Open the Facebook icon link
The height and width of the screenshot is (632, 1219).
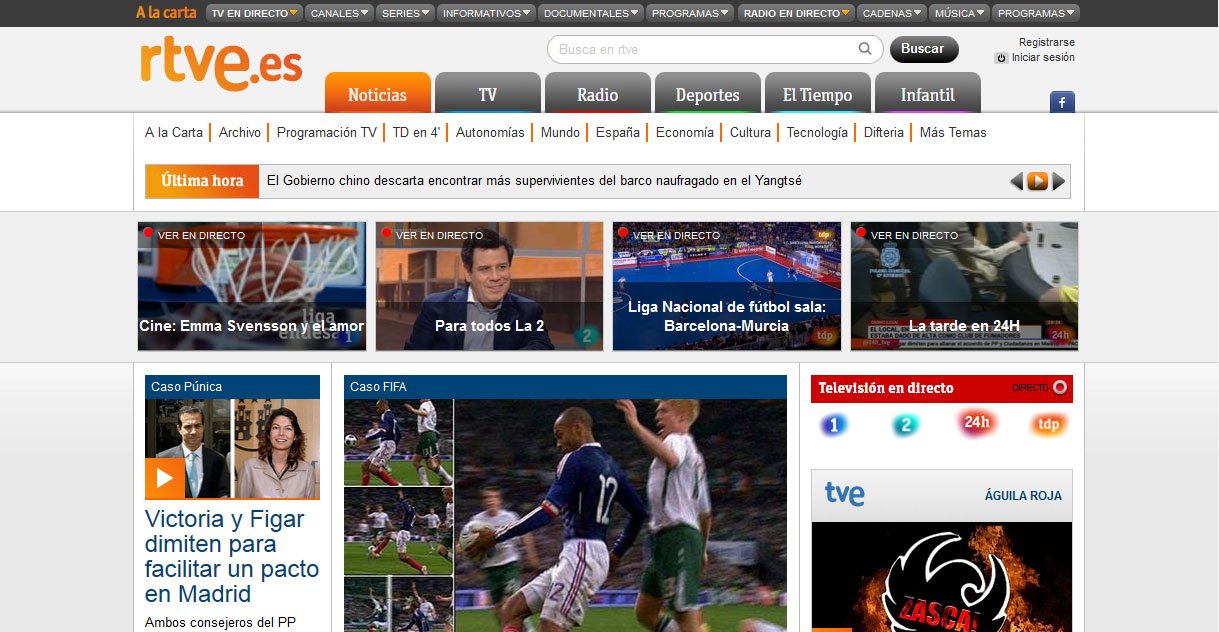pyautogui.click(x=1062, y=101)
